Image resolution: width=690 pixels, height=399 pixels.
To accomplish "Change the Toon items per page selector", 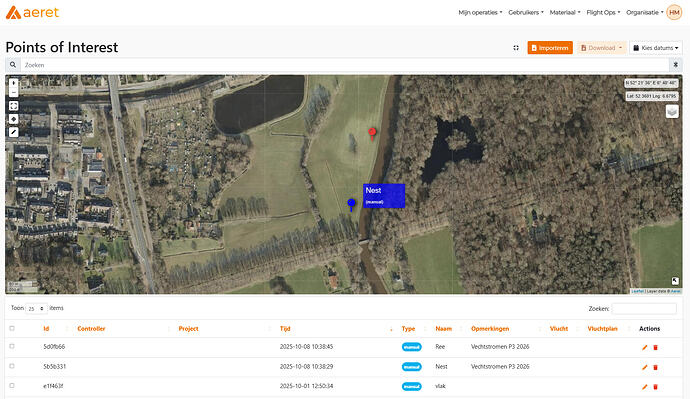I will pyautogui.click(x=37, y=309).
